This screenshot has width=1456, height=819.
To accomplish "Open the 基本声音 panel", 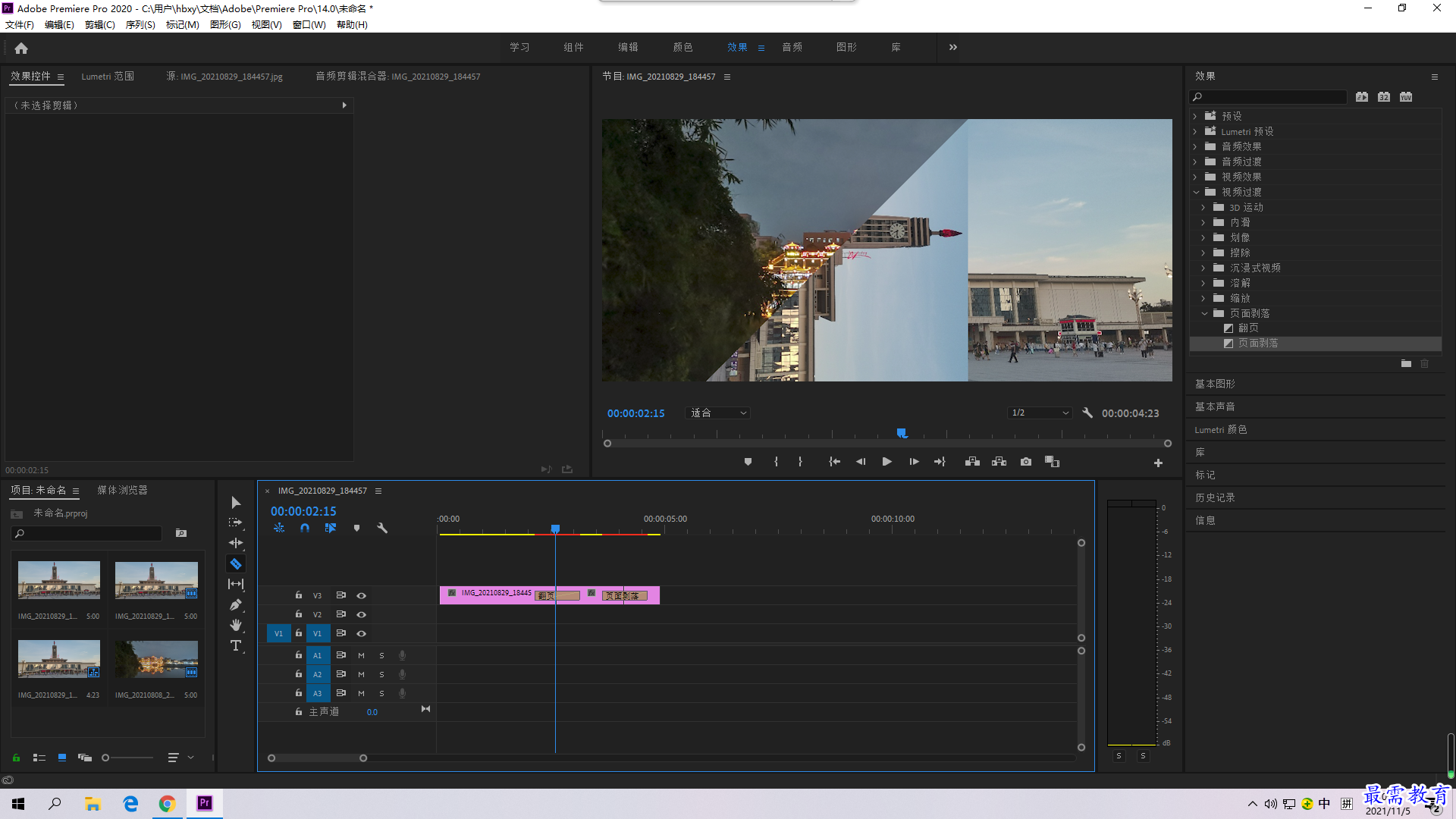I will pyautogui.click(x=1215, y=406).
